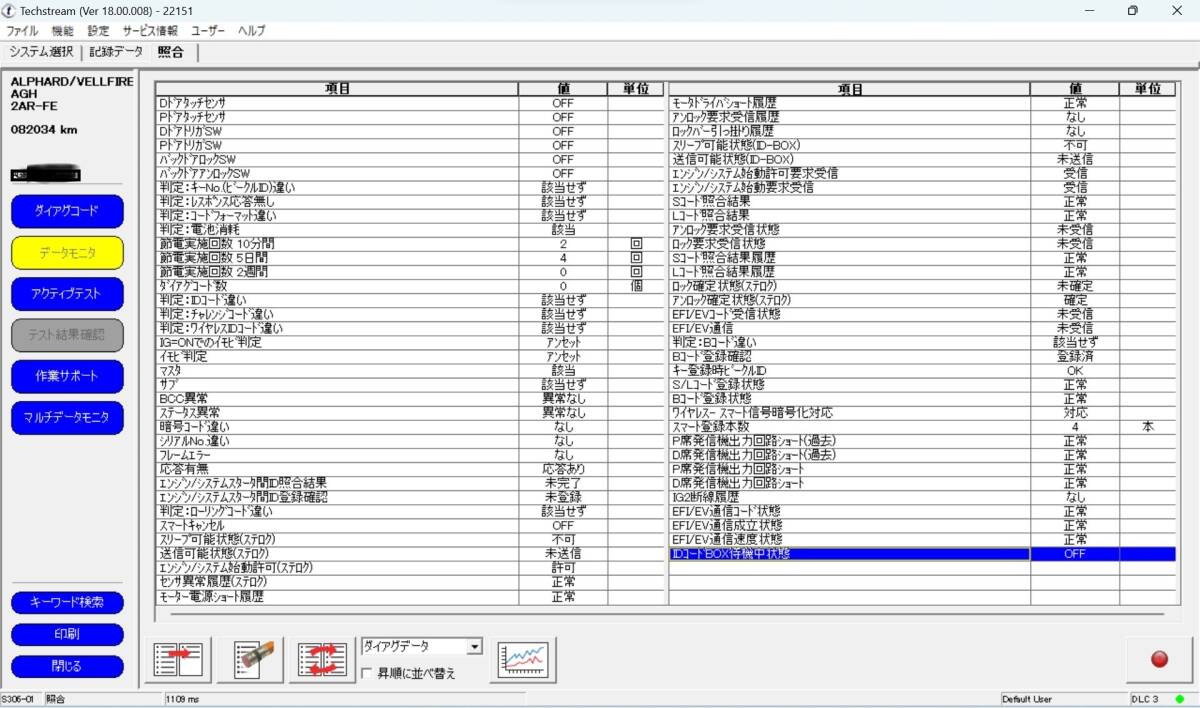Open the ファイル menu
The height and width of the screenshot is (708, 1200).
coord(22,31)
